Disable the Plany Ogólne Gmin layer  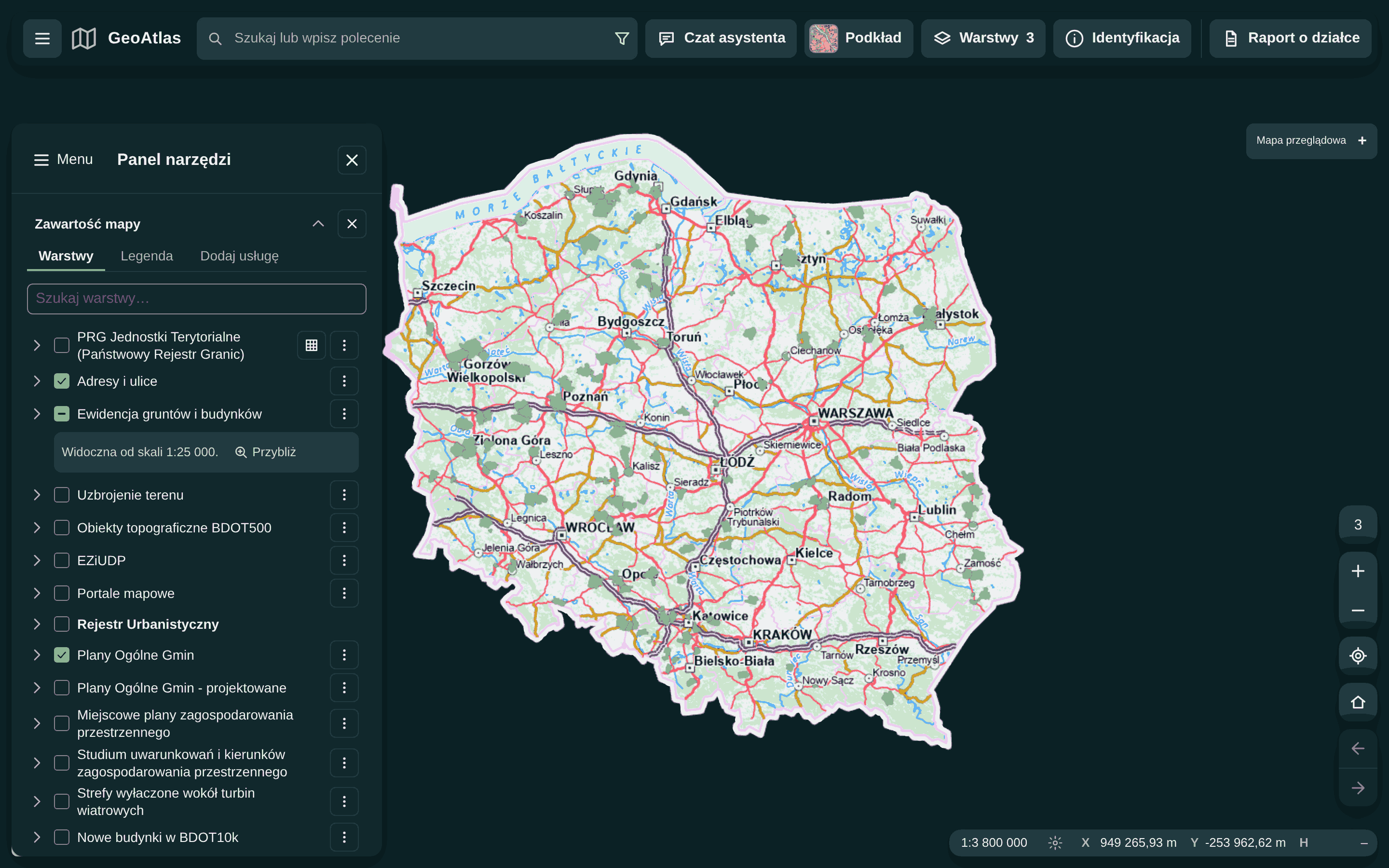pyautogui.click(x=61, y=655)
